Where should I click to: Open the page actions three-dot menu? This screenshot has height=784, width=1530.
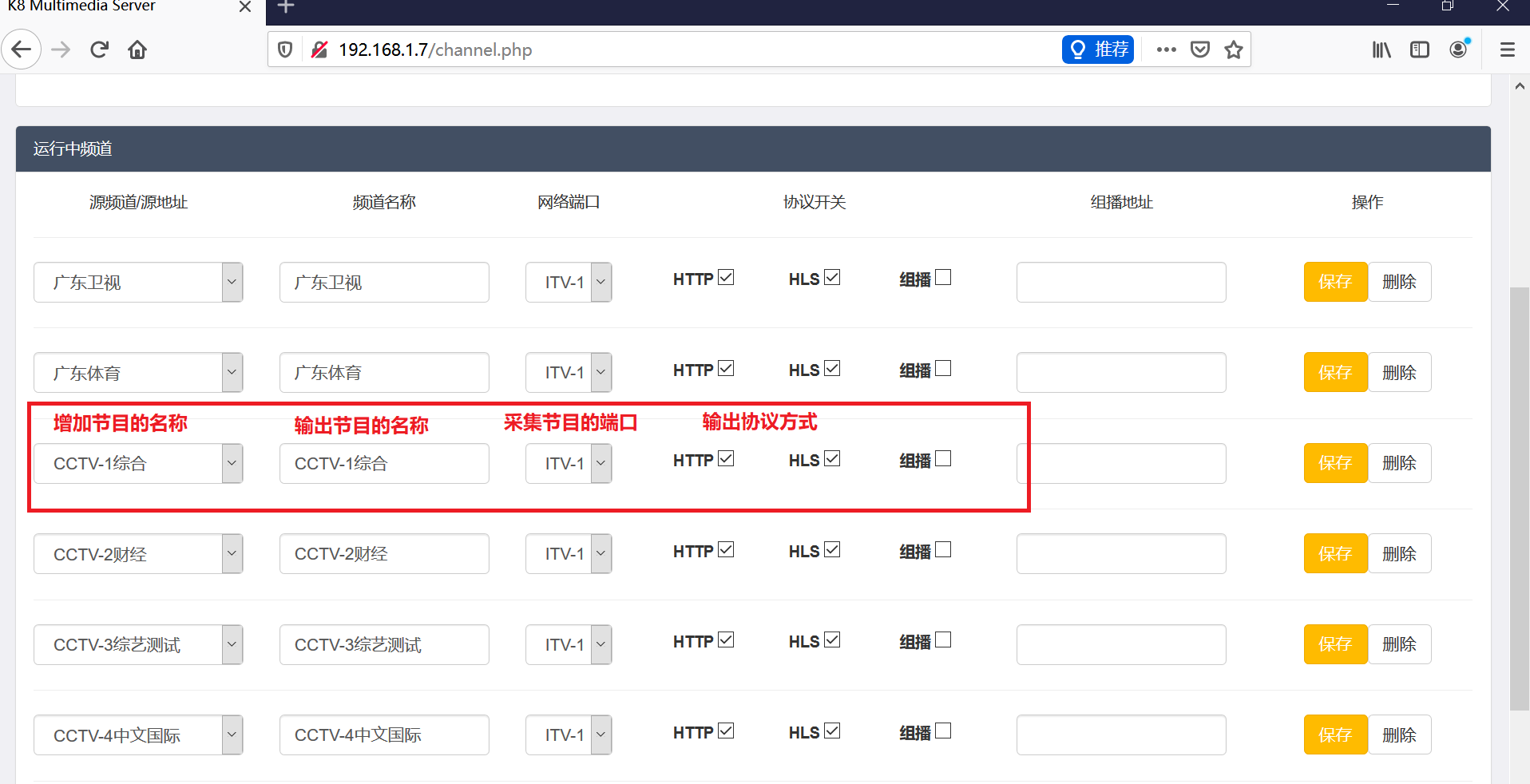click(1167, 49)
